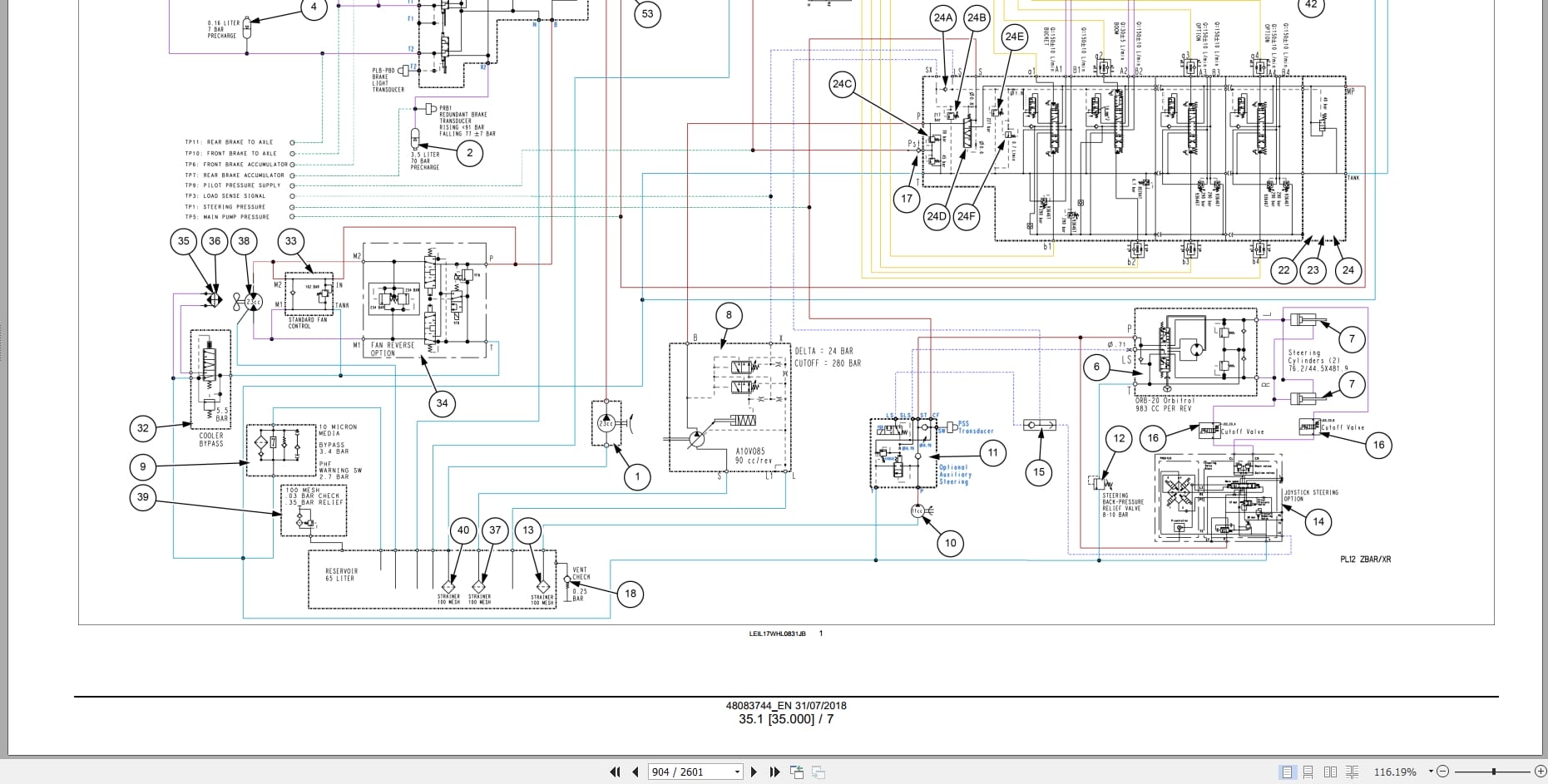1548x784 pixels.
Task: Click callout 40 above the strainer
Action: point(463,530)
